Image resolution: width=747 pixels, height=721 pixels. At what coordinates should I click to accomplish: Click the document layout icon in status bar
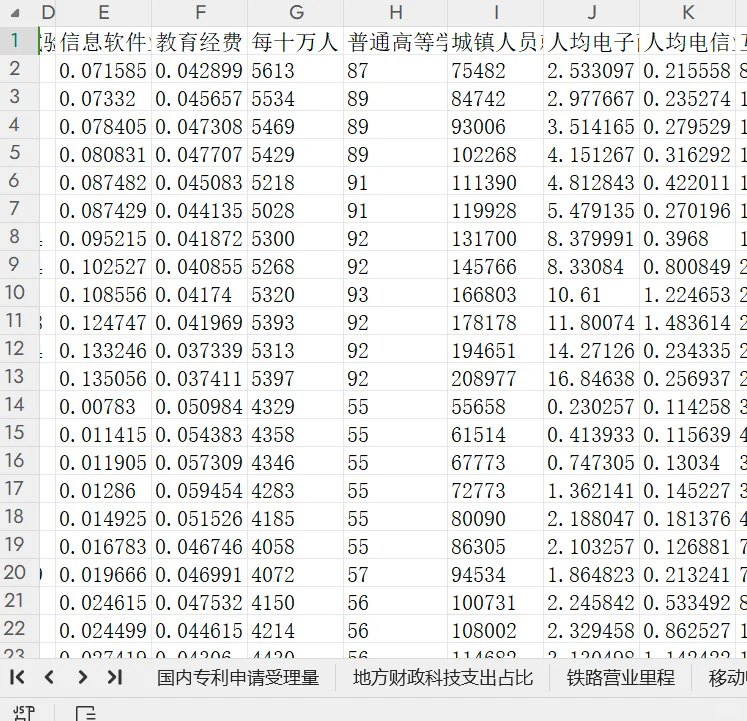86,713
